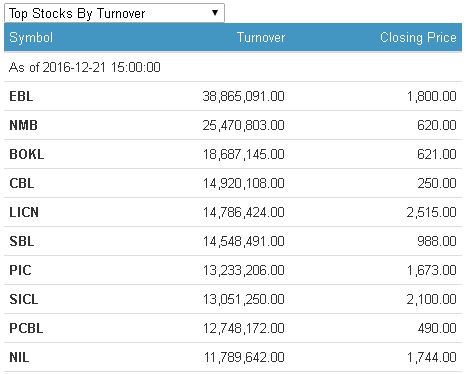466x374 pixels.
Task: Click EBL turnover value 38,865,091.00
Action: (244, 96)
